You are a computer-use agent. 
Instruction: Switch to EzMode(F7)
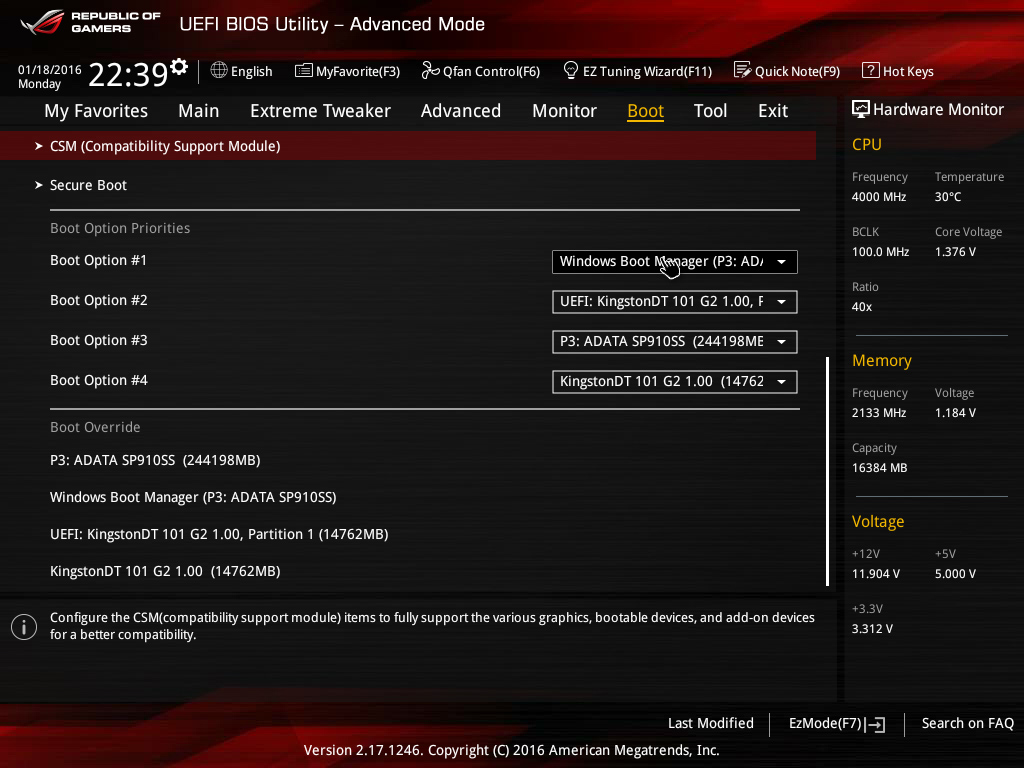pyautogui.click(x=837, y=724)
